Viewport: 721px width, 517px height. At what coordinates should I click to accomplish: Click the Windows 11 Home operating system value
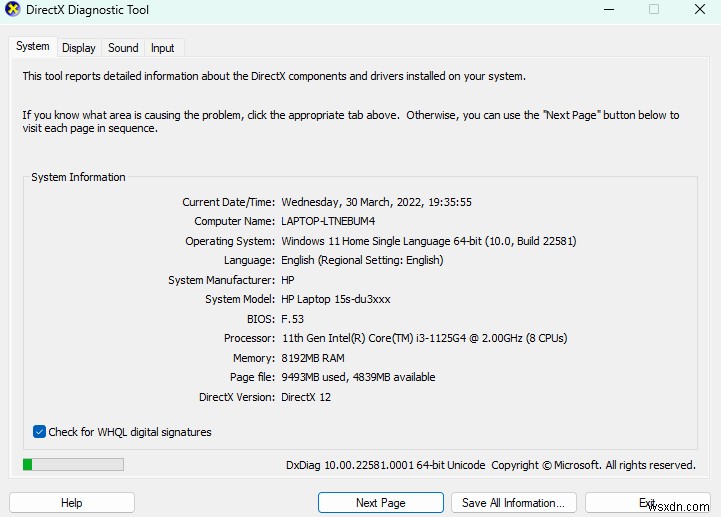coord(429,241)
